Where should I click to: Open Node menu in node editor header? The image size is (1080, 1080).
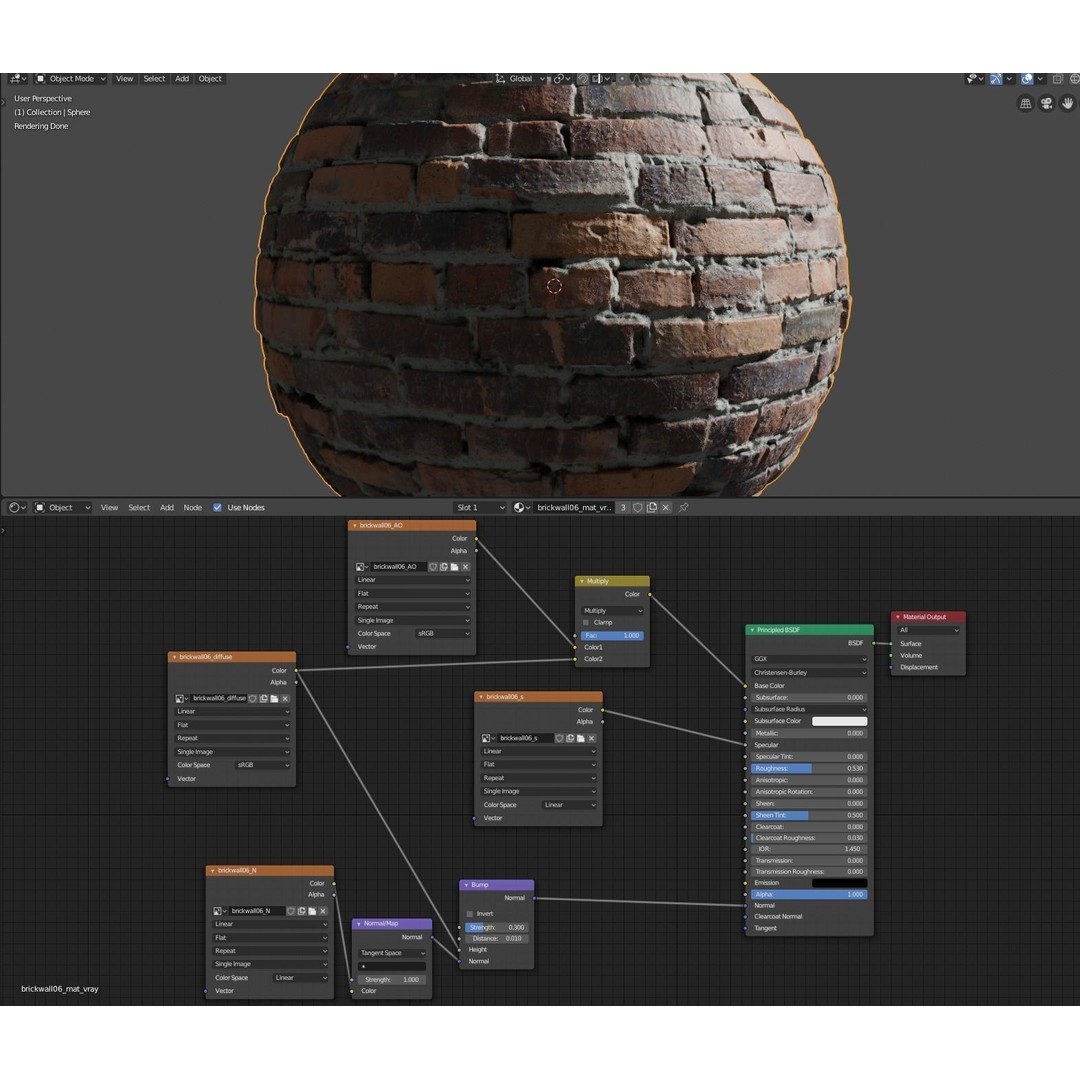[x=192, y=508]
